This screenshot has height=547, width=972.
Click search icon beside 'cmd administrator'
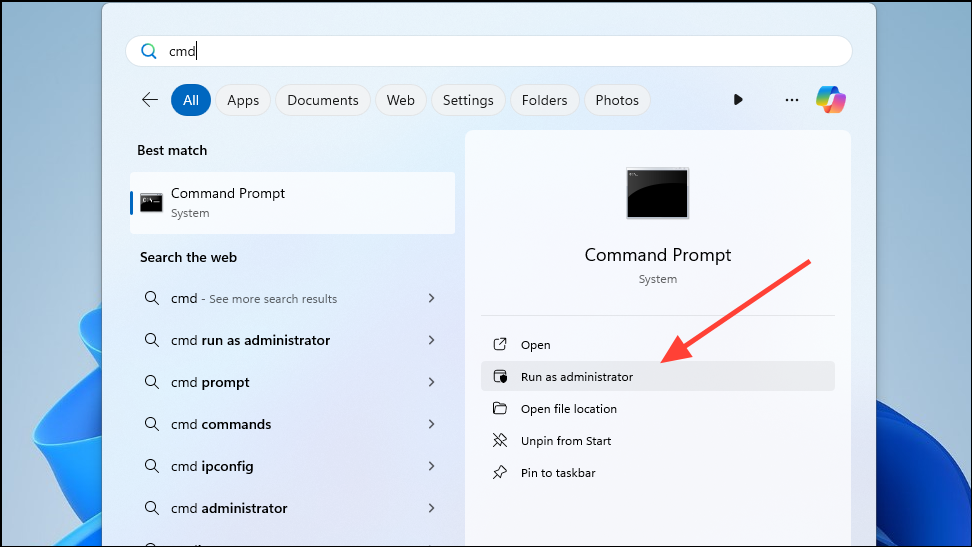tap(152, 508)
